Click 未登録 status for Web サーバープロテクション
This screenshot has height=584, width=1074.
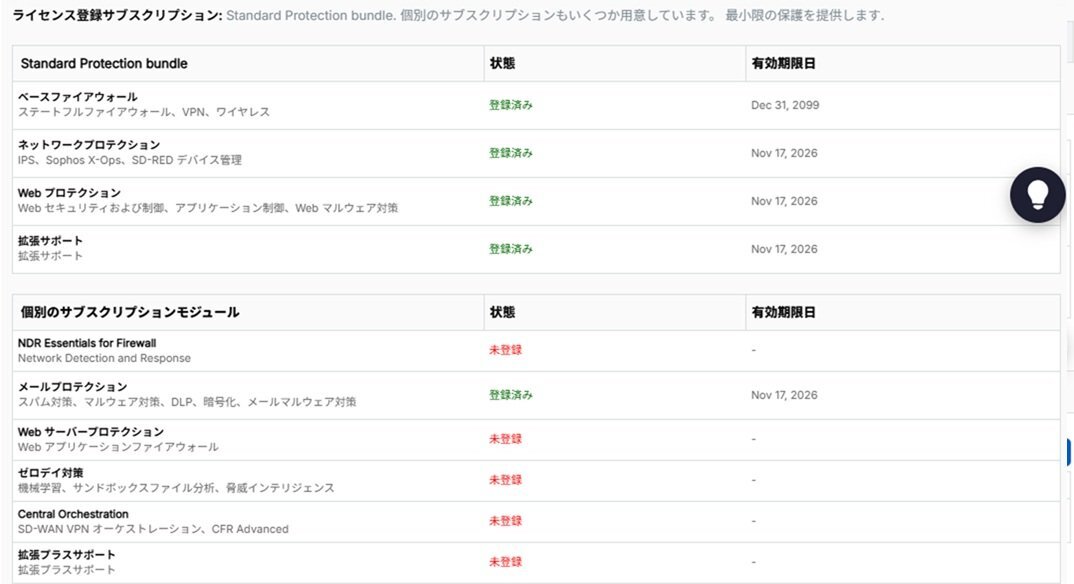(505, 439)
